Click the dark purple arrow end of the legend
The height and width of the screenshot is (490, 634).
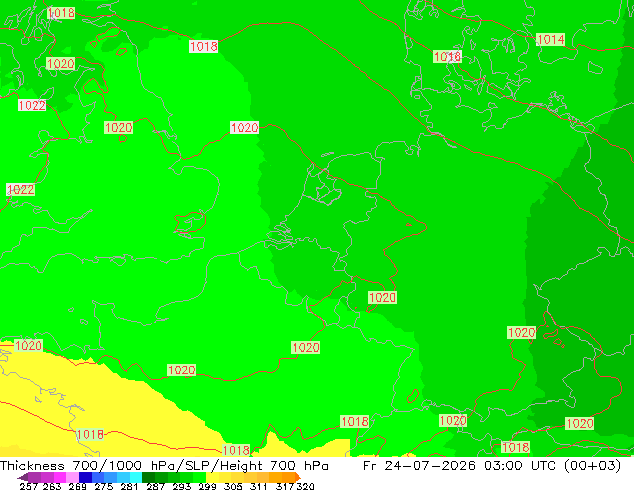coord(23,477)
